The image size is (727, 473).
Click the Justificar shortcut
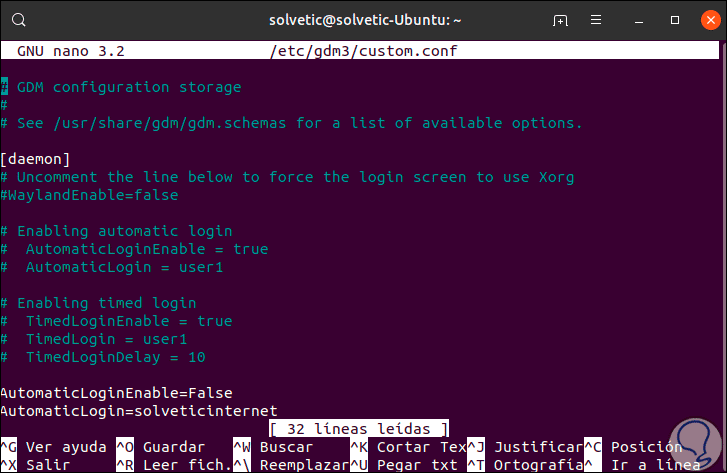[538, 447]
